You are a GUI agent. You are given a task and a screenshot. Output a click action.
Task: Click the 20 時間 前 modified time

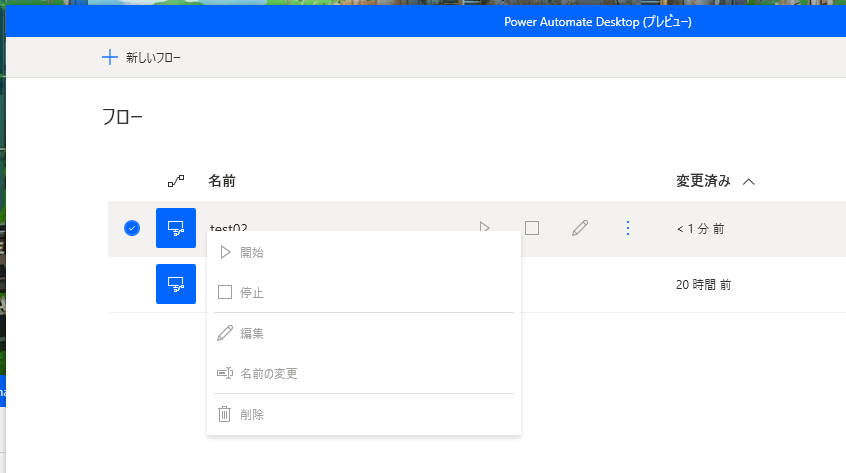(x=704, y=285)
